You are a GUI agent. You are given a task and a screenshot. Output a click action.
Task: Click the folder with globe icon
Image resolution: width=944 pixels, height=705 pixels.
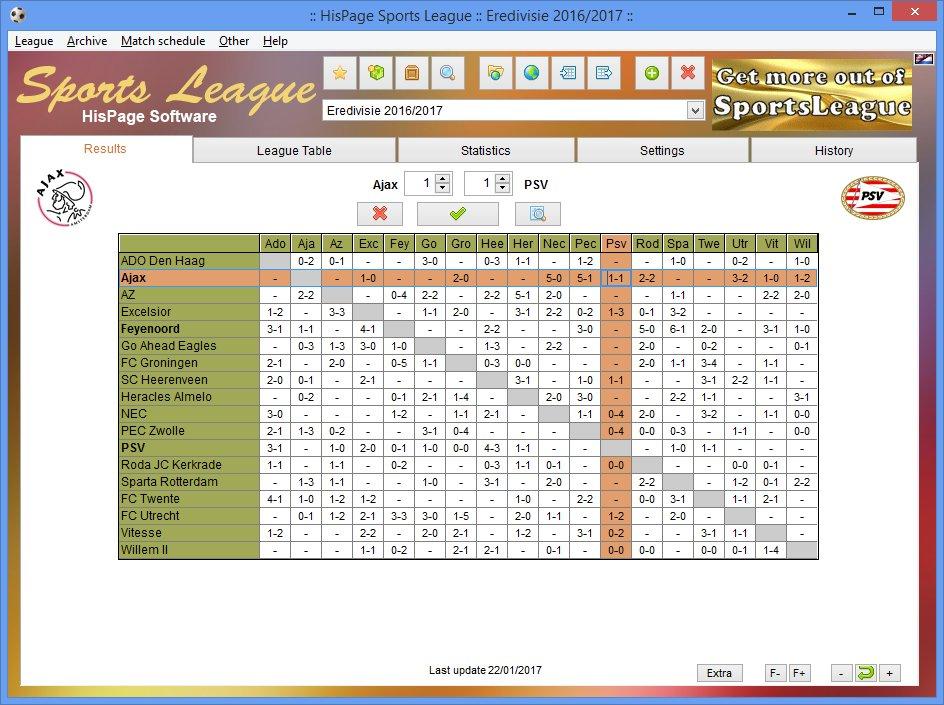click(x=495, y=73)
